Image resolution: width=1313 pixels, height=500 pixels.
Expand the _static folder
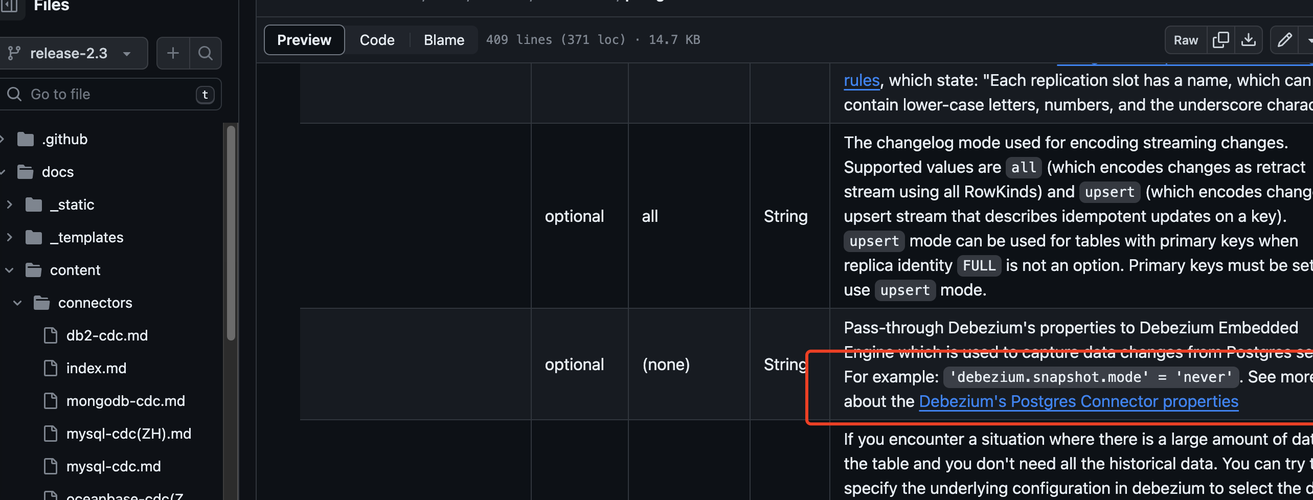point(10,205)
